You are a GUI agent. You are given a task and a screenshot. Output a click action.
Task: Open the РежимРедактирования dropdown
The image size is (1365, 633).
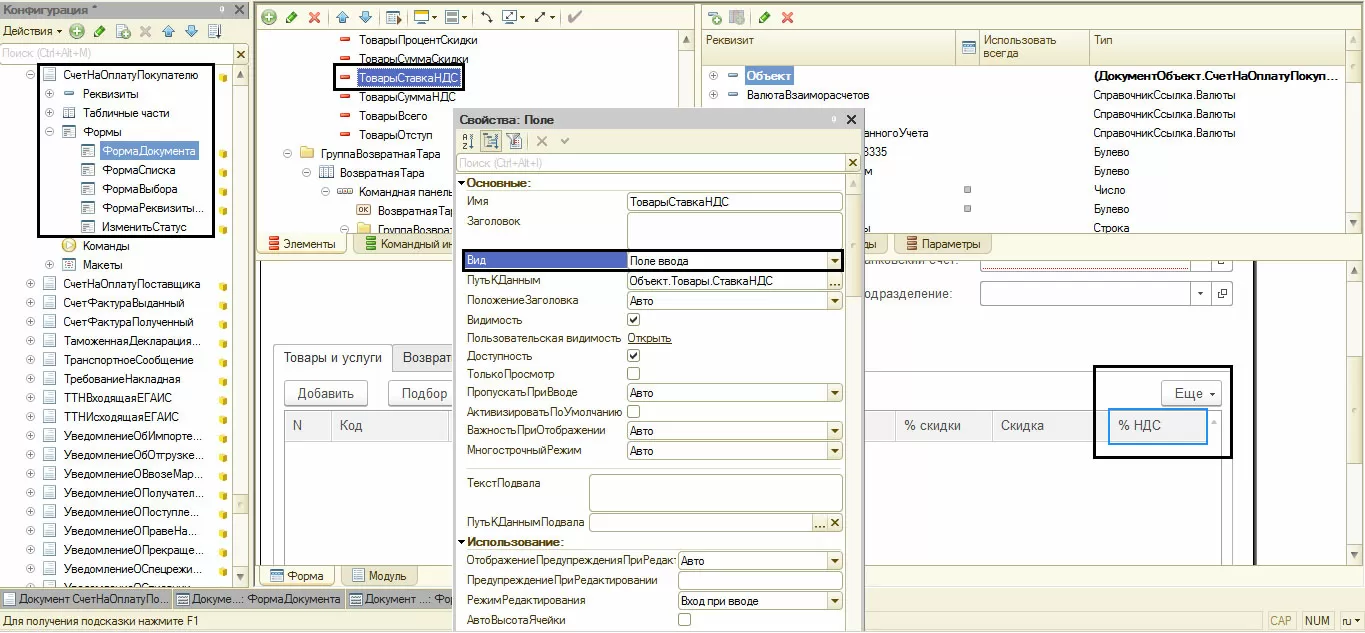(834, 601)
